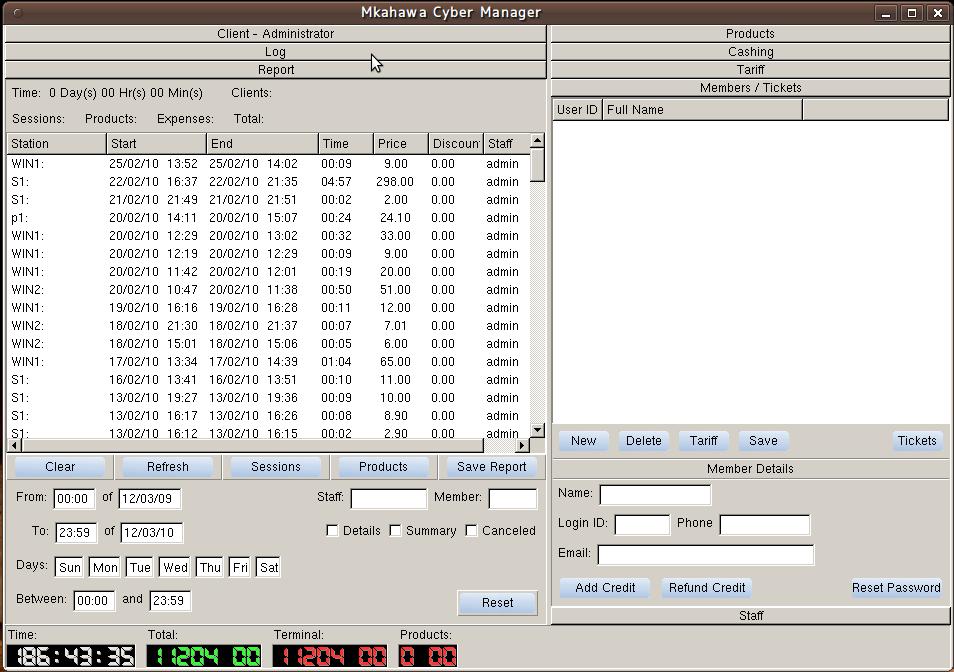Expand the Products panel header
The width and height of the screenshot is (954, 672).
point(750,33)
